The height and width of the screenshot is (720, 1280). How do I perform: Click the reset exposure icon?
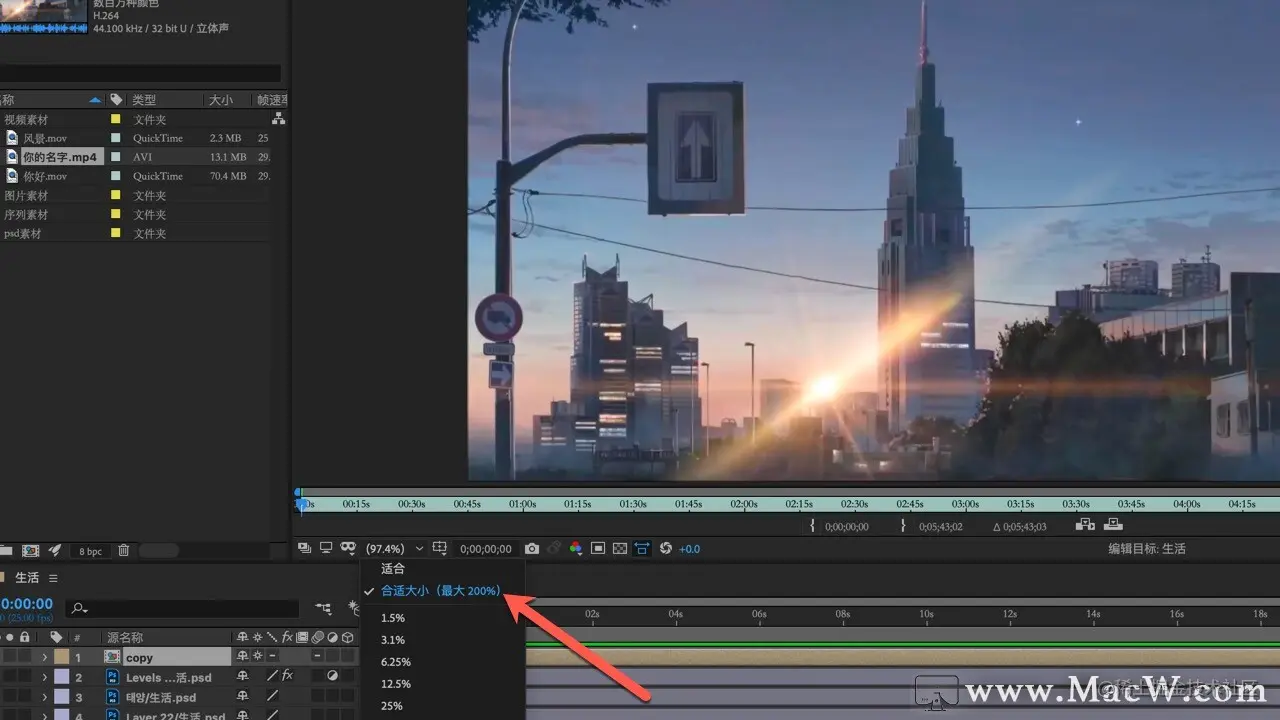[666, 548]
